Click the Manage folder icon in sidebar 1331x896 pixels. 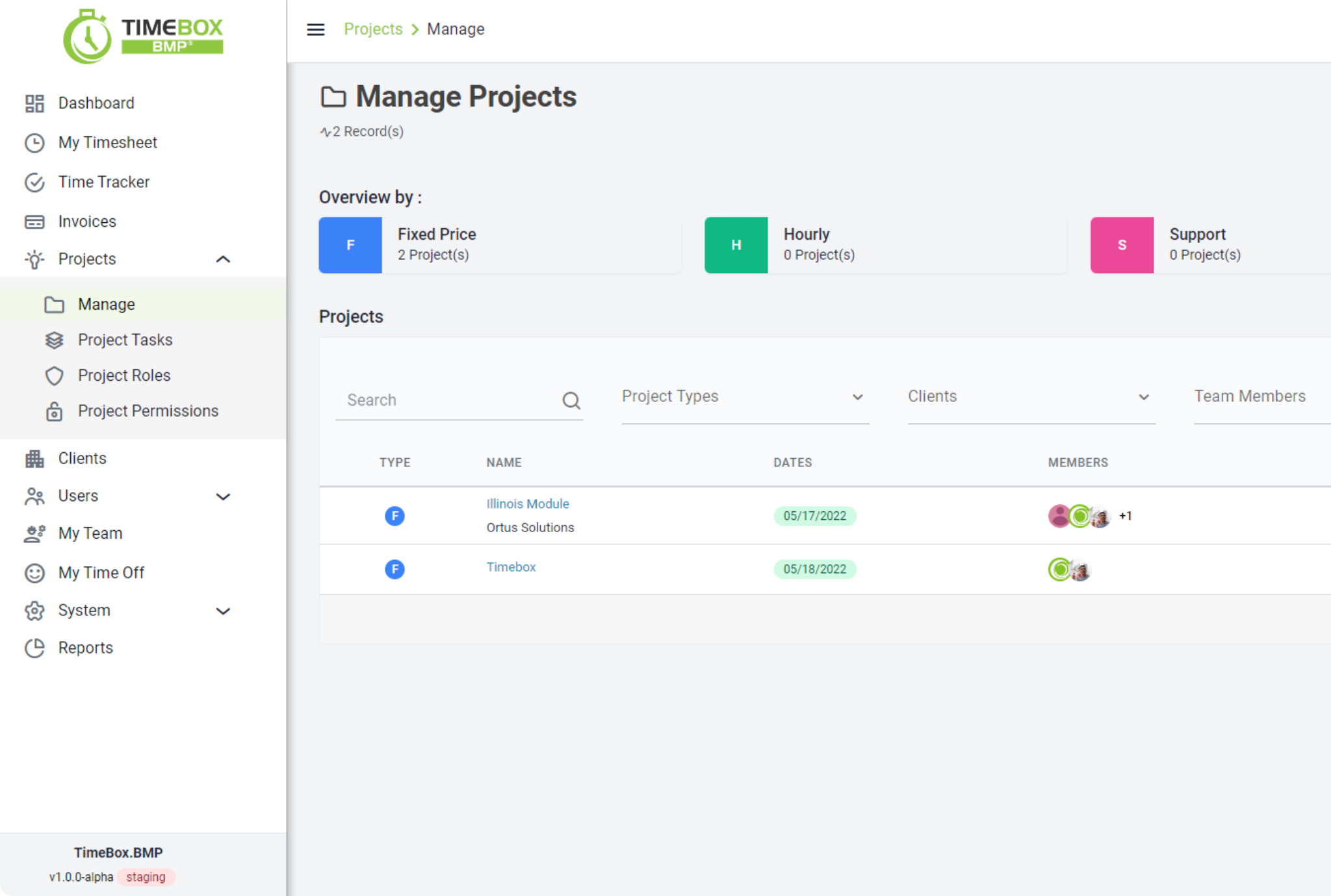54,305
